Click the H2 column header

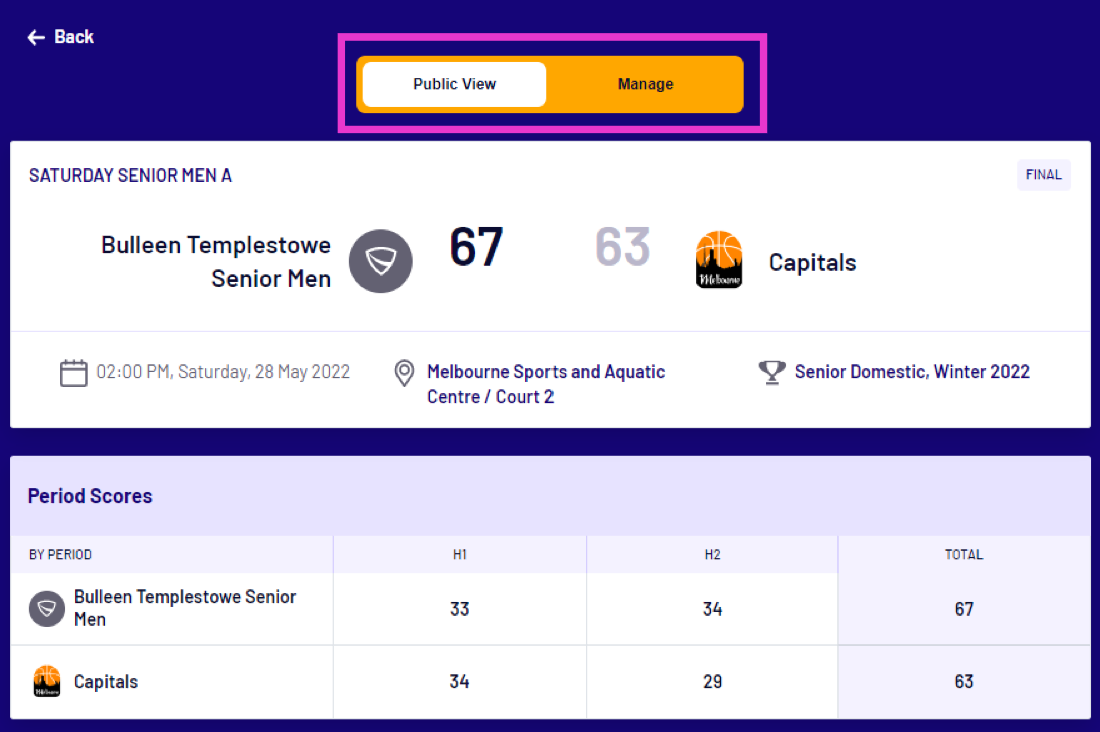[712, 554]
